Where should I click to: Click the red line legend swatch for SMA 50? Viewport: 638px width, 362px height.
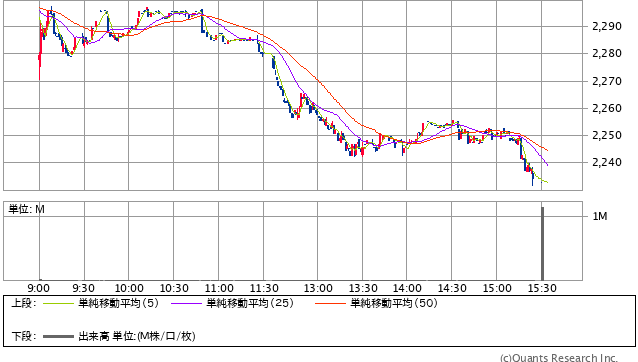click(x=330, y=303)
